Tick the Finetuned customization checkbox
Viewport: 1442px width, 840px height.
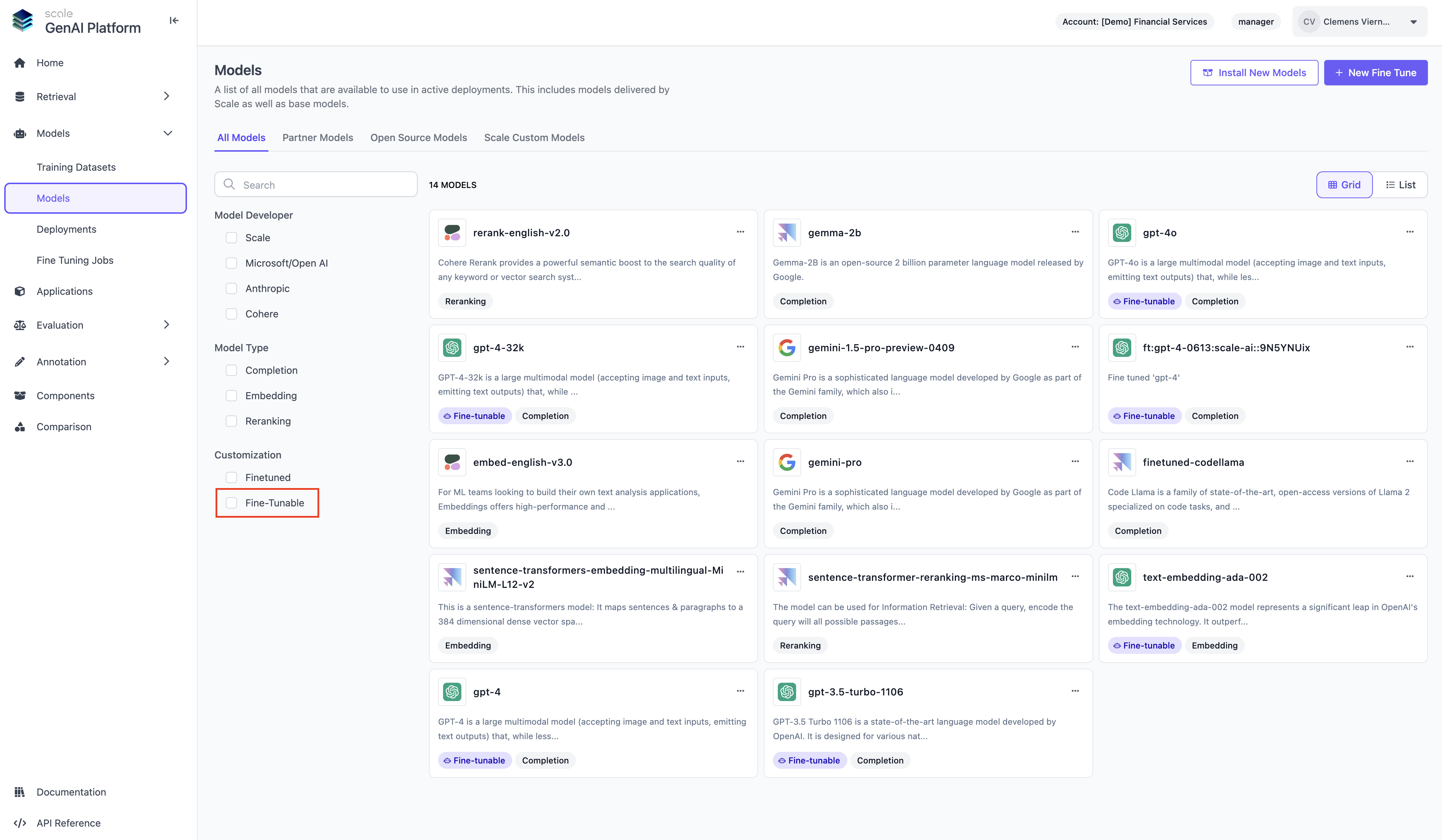click(x=231, y=477)
